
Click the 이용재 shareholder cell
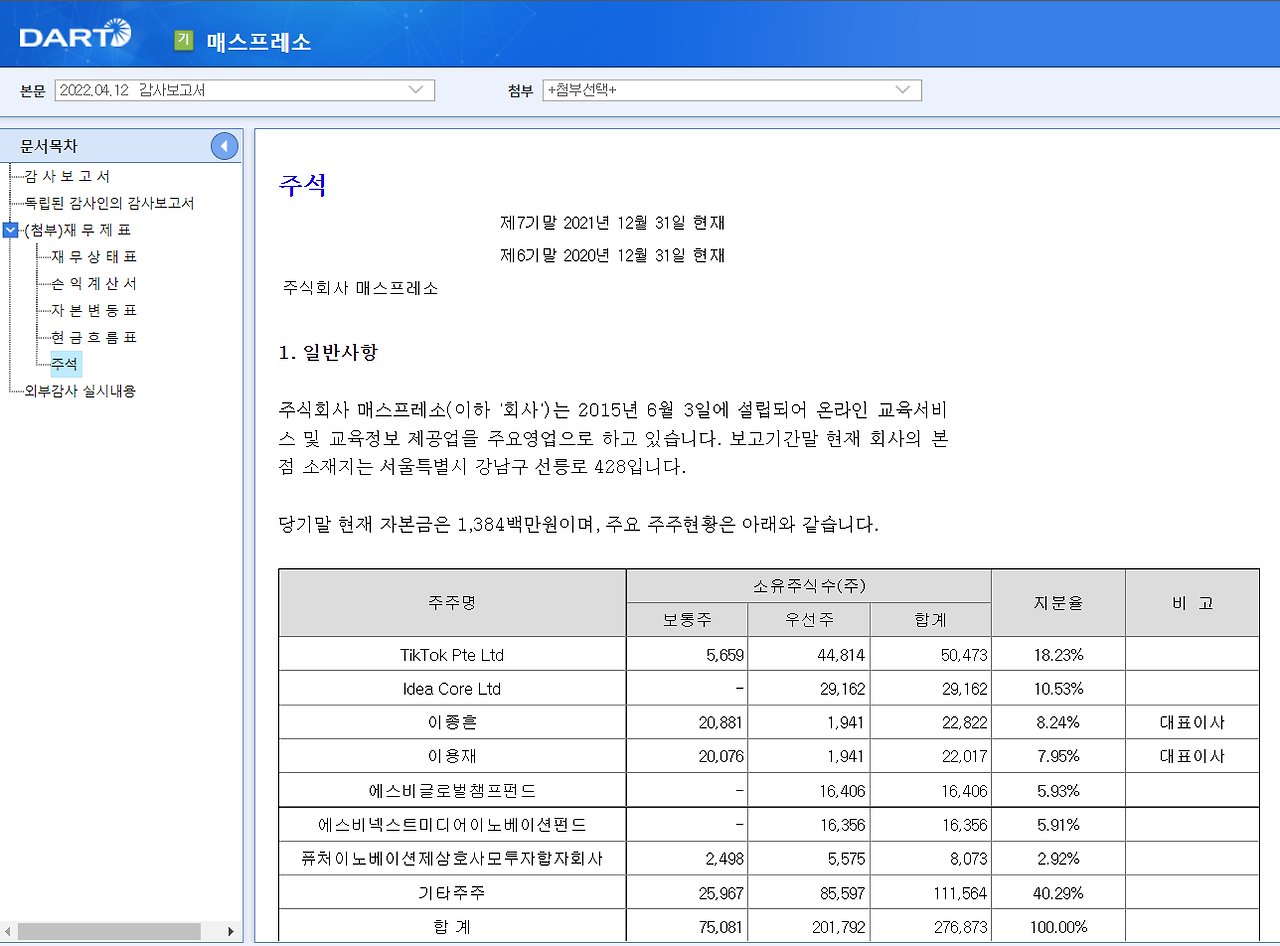tap(452, 757)
